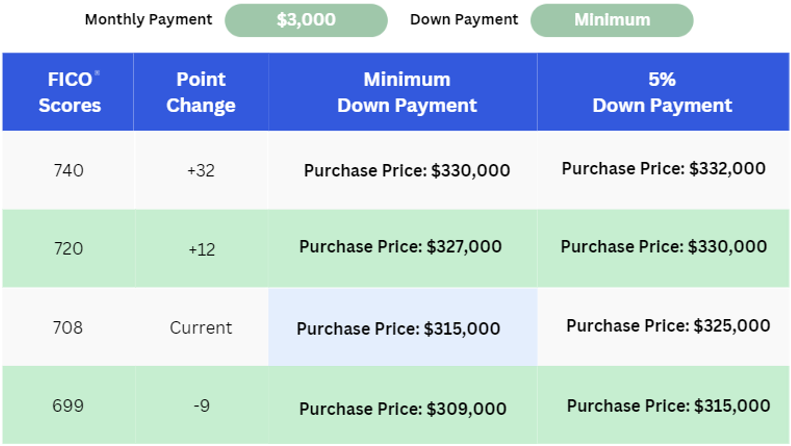
Task: Click the 699 FICO score cell
Action: [68, 406]
